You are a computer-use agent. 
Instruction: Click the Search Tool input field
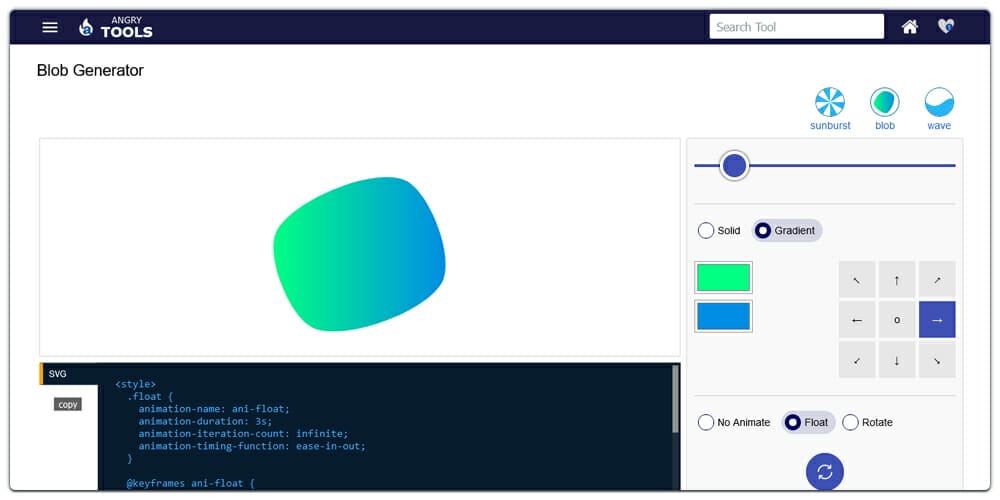796,27
